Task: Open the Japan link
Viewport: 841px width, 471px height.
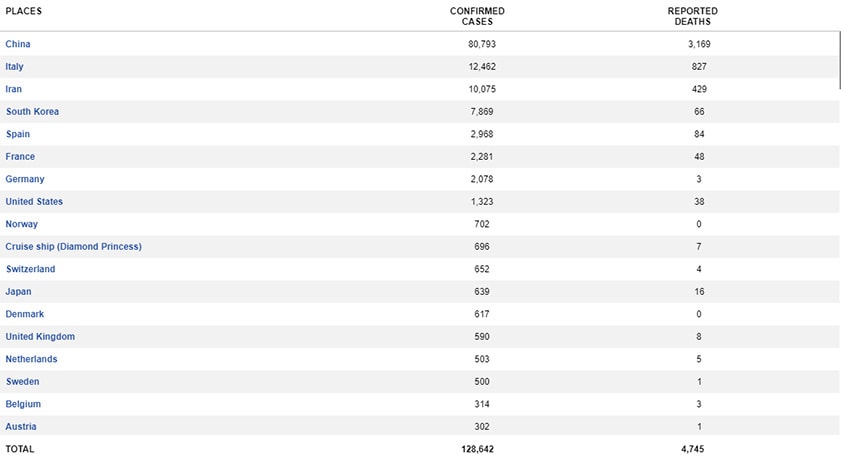Action: pyautogui.click(x=19, y=292)
